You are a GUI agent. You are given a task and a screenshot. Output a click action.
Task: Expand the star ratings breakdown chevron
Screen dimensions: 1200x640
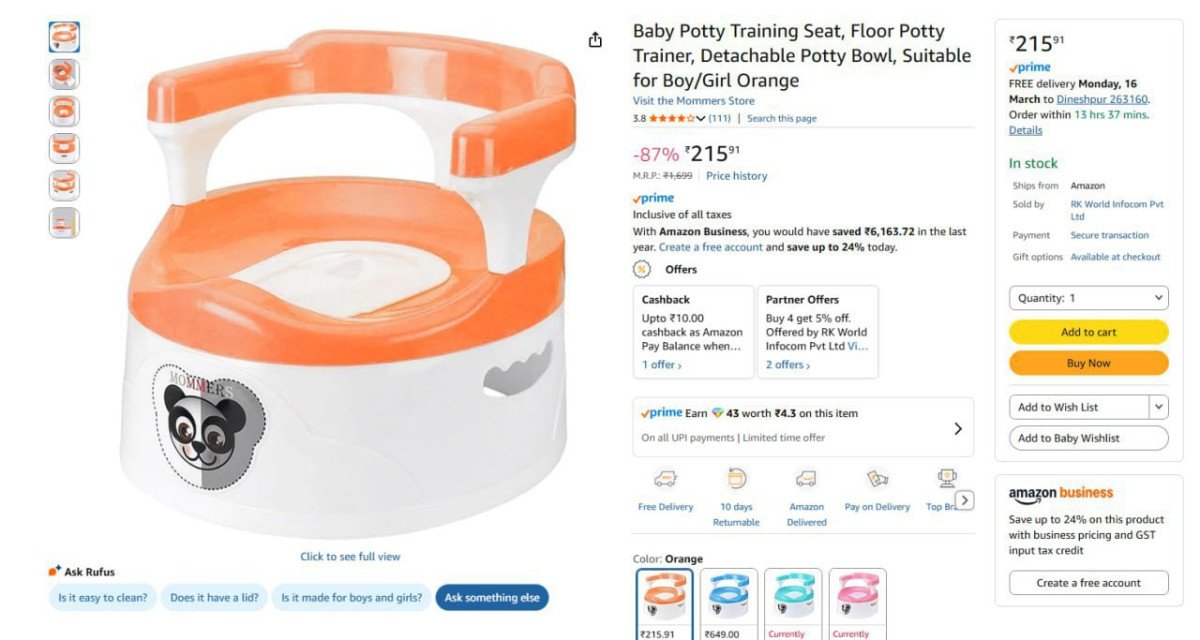click(700, 119)
